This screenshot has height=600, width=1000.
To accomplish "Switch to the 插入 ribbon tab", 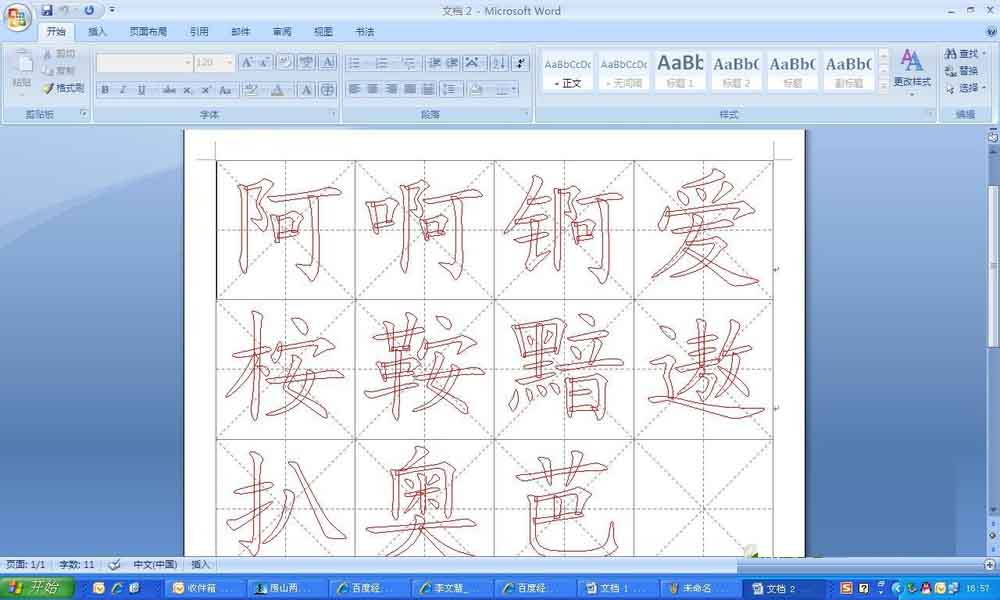I will (97, 31).
